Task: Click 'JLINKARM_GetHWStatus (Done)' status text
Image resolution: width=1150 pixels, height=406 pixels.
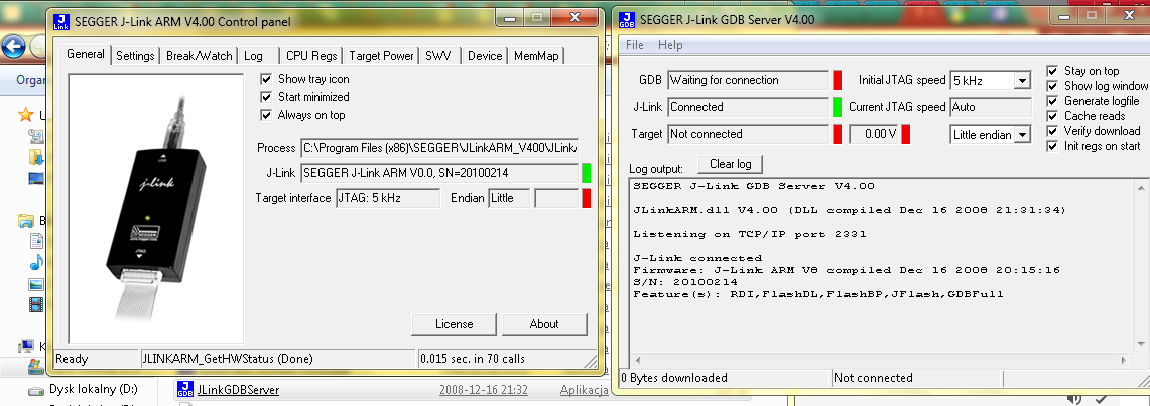Action: click(228, 359)
